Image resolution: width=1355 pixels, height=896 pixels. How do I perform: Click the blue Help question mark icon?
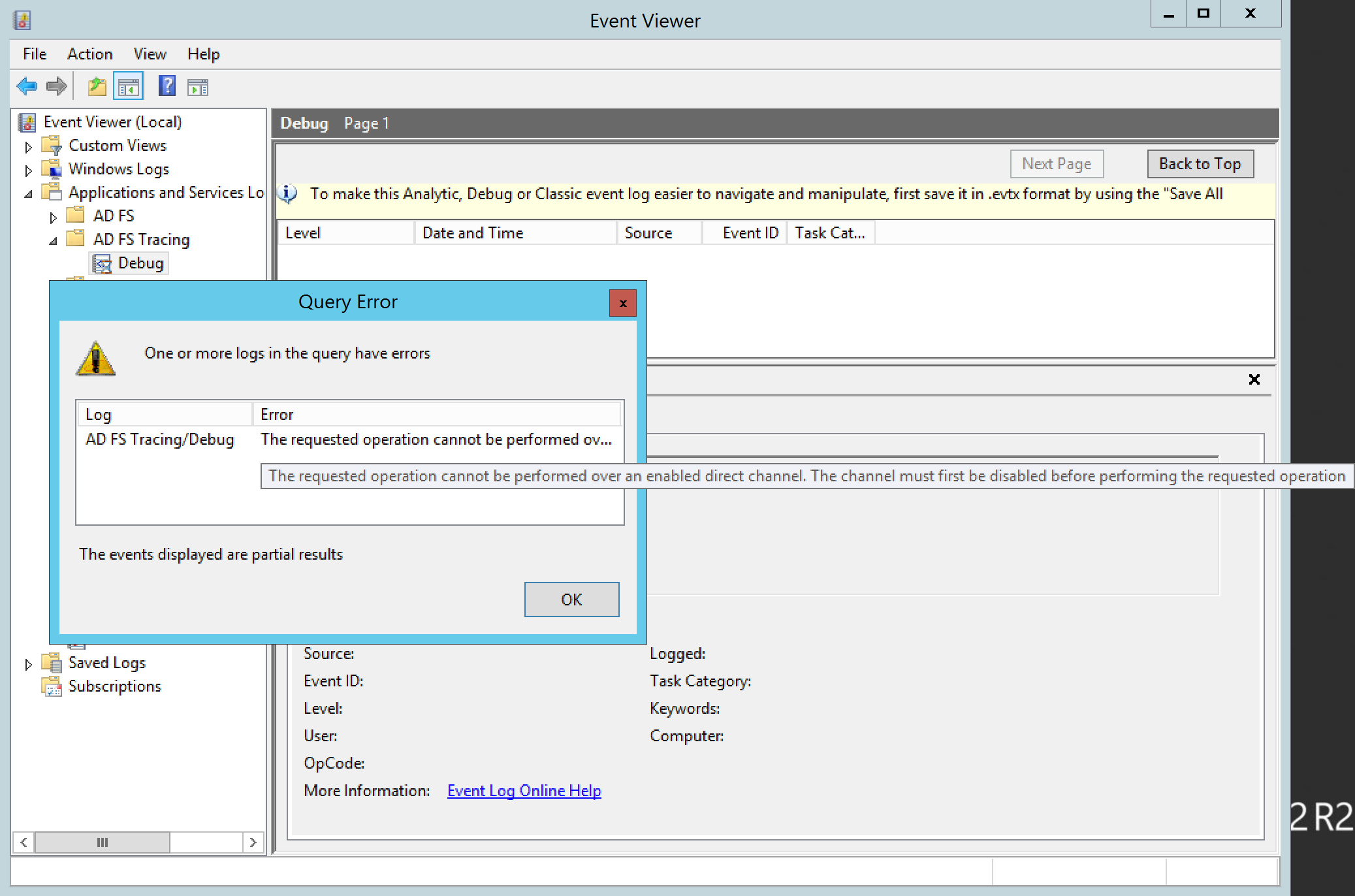pos(167,86)
